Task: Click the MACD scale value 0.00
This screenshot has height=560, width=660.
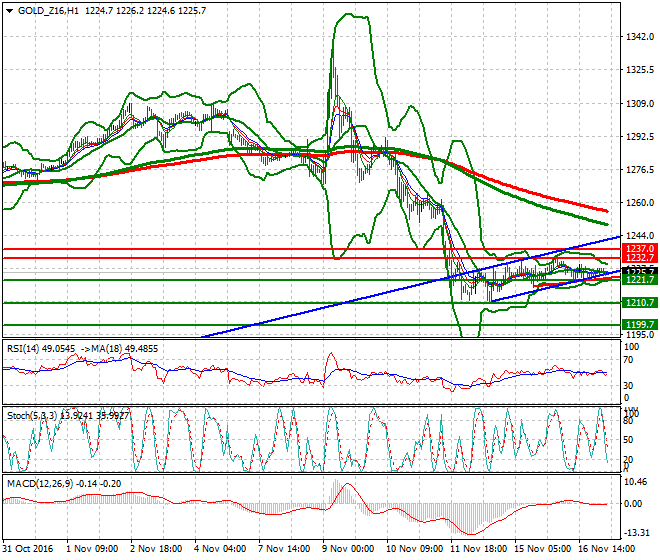Action: point(633,504)
